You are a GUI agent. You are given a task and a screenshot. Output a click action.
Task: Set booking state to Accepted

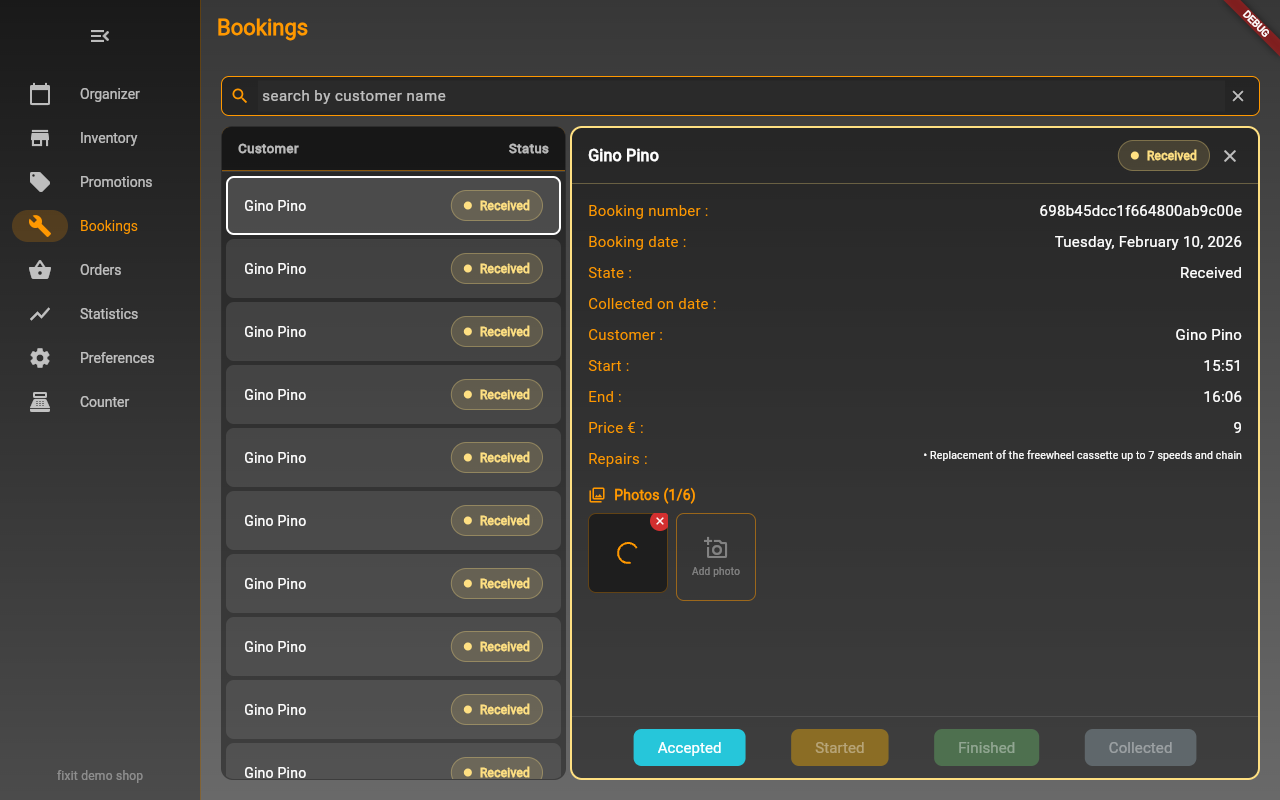pos(689,748)
